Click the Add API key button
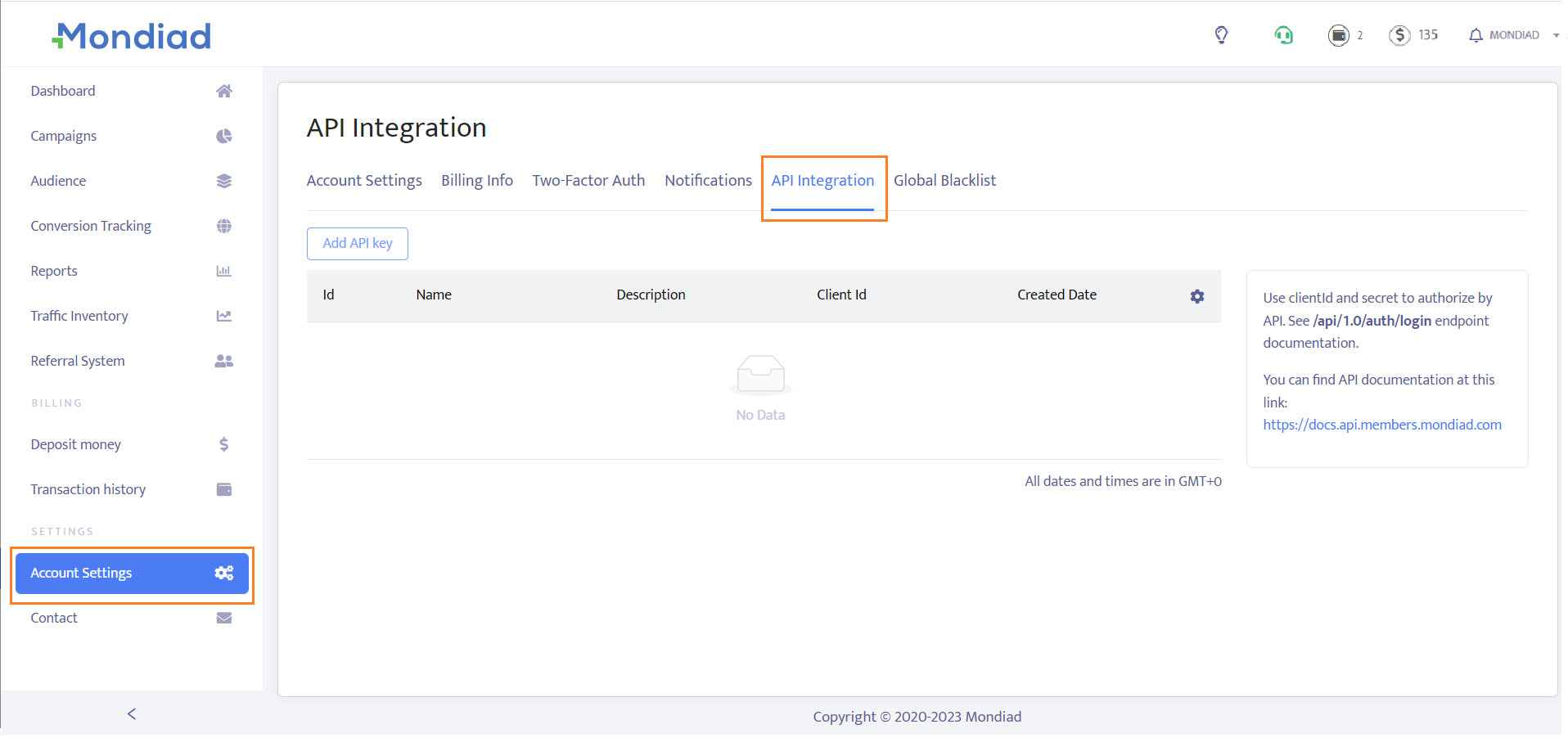This screenshot has height=738, width=1568. pyautogui.click(x=357, y=244)
